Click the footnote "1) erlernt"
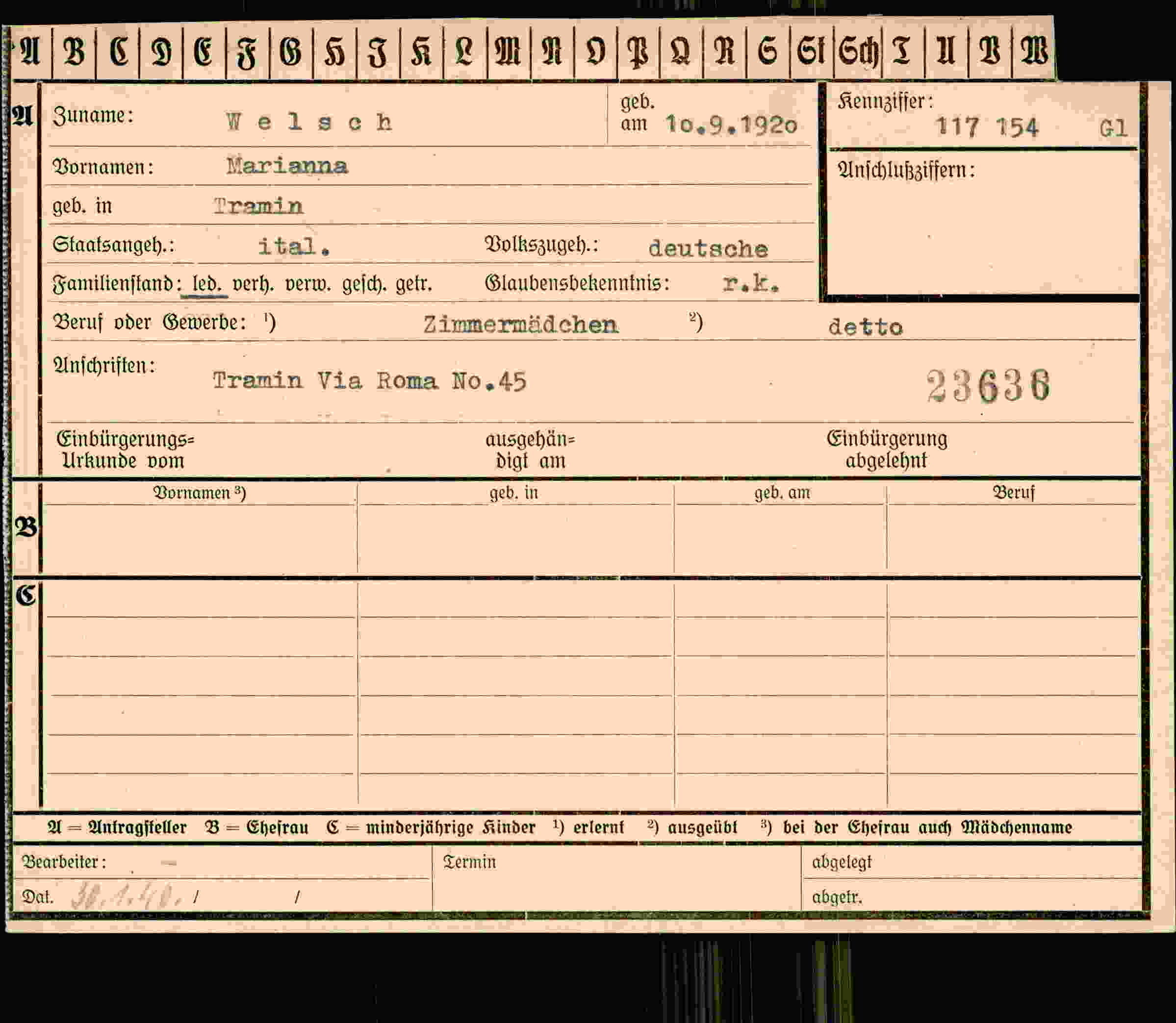Image resolution: width=1176 pixels, height=1023 pixels. pos(588,826)
